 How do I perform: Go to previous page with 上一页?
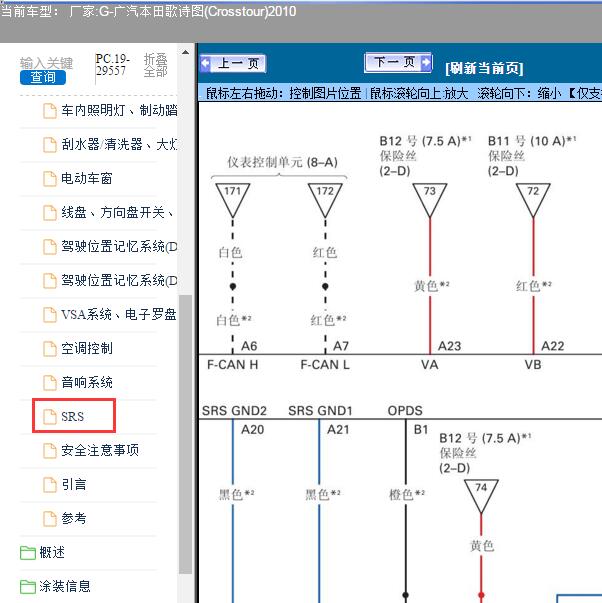point(233,63)
